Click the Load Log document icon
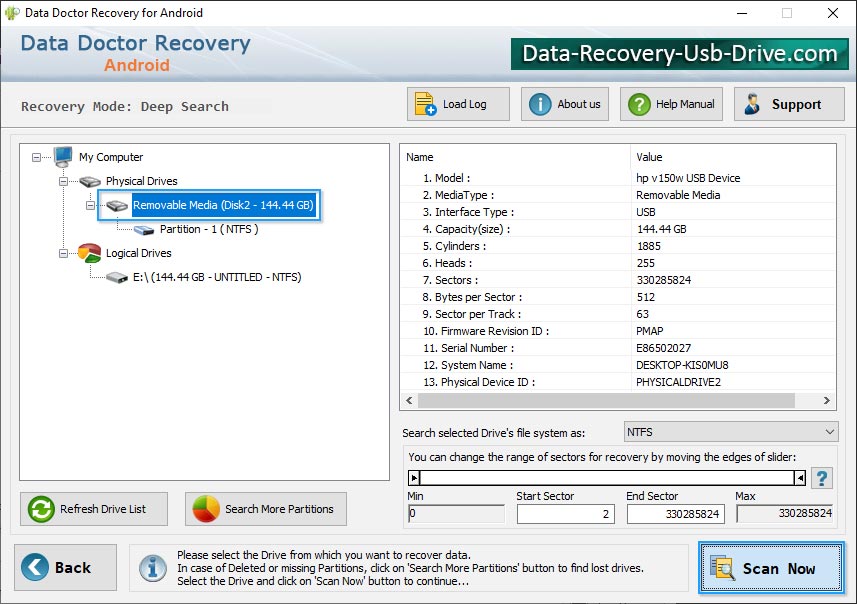Viewport: 857px width, 604px height. tap(425, 104)
